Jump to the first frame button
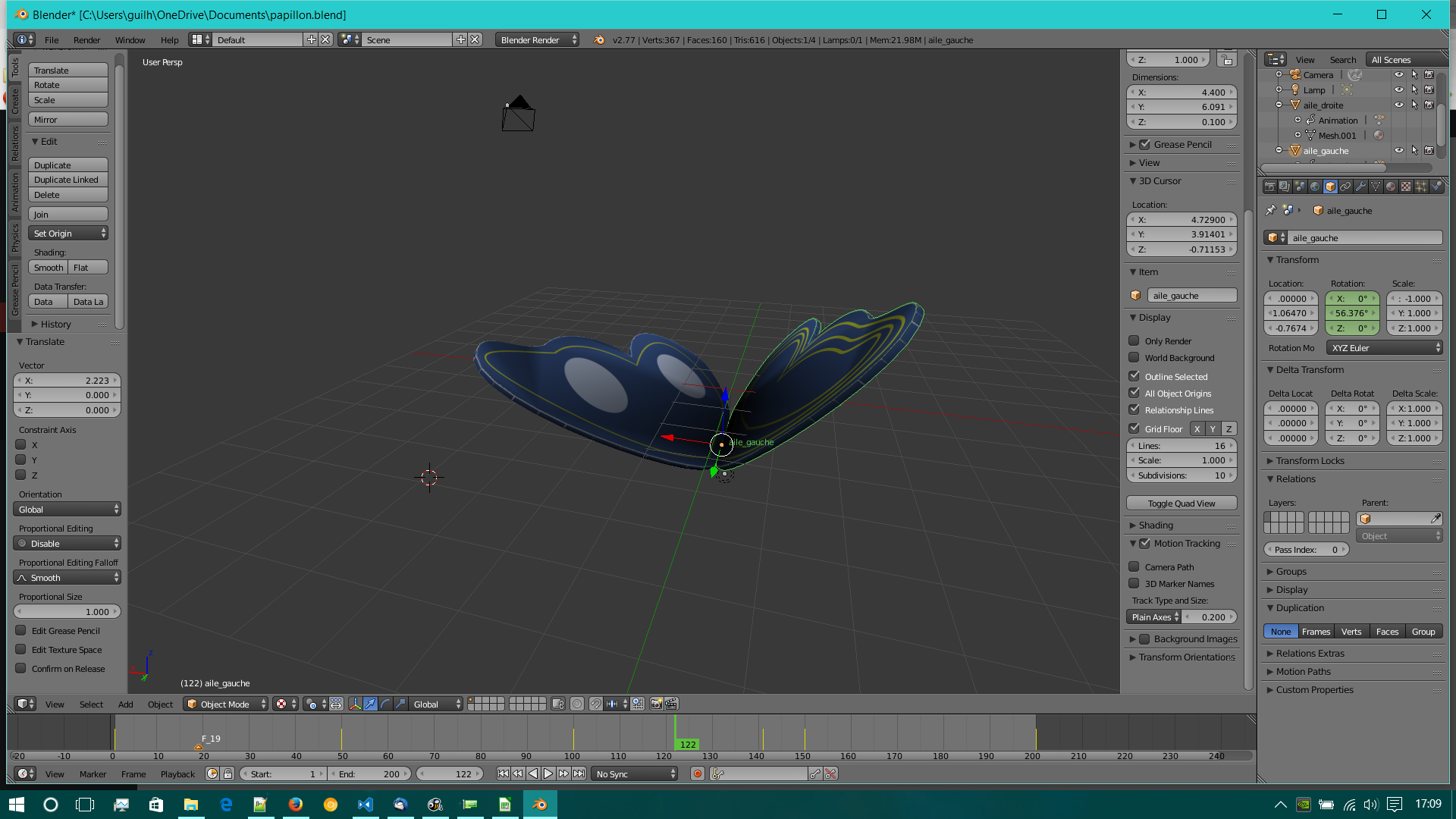The width and height of the screenshot is (1456, 819). coord(503,773)
